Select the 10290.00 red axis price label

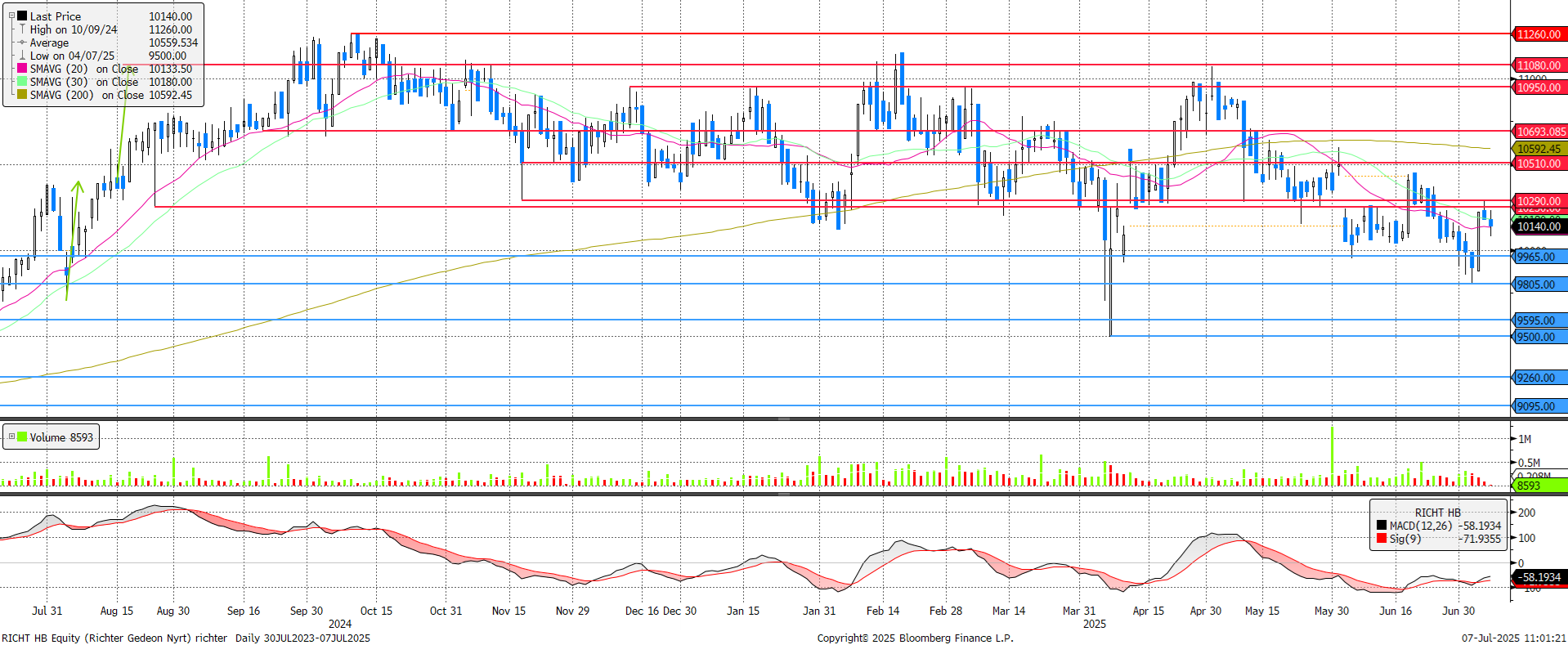[x=1539, y=201]
